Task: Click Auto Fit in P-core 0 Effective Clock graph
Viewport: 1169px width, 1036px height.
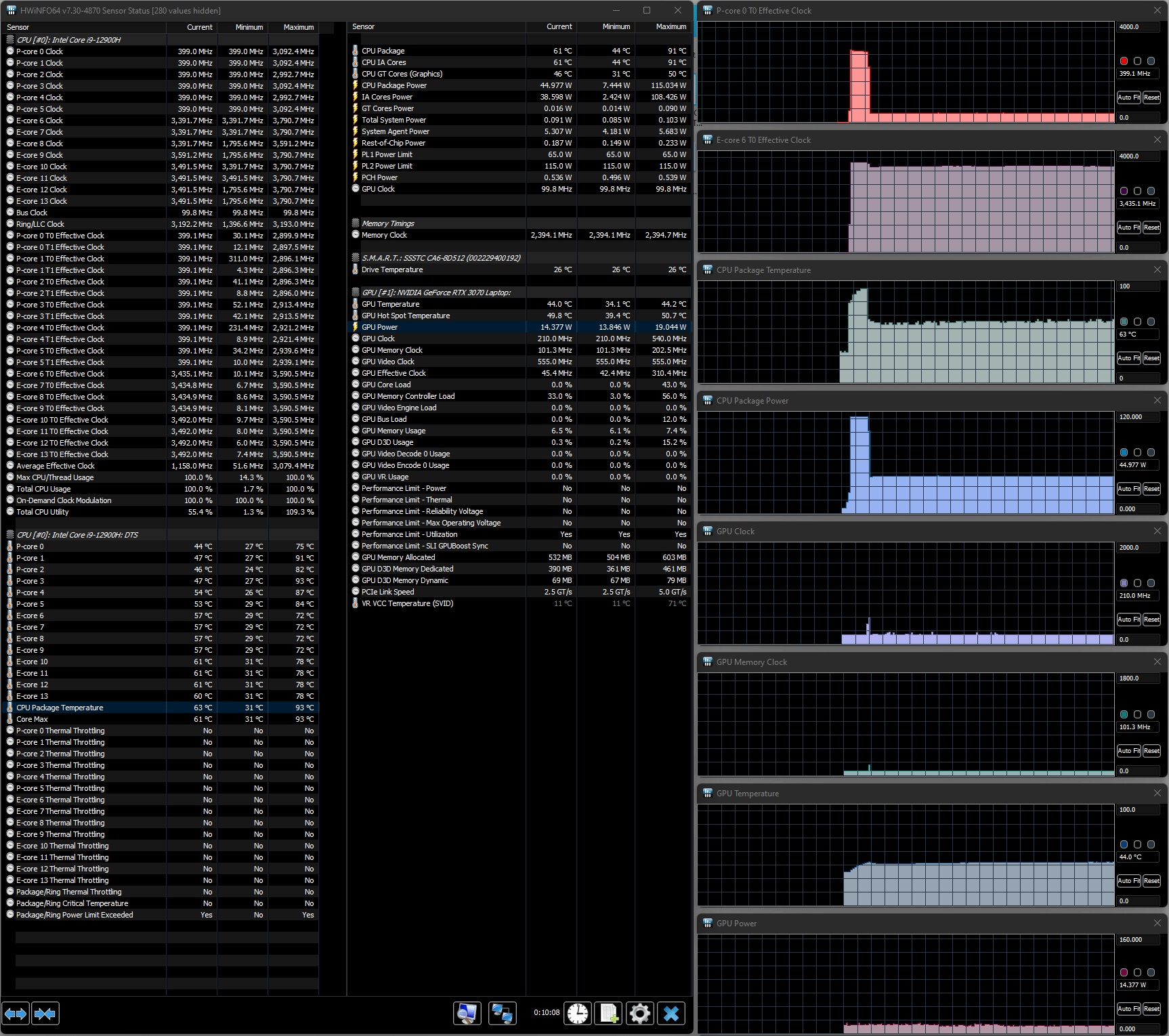Action: click(x=1129, y=98)
